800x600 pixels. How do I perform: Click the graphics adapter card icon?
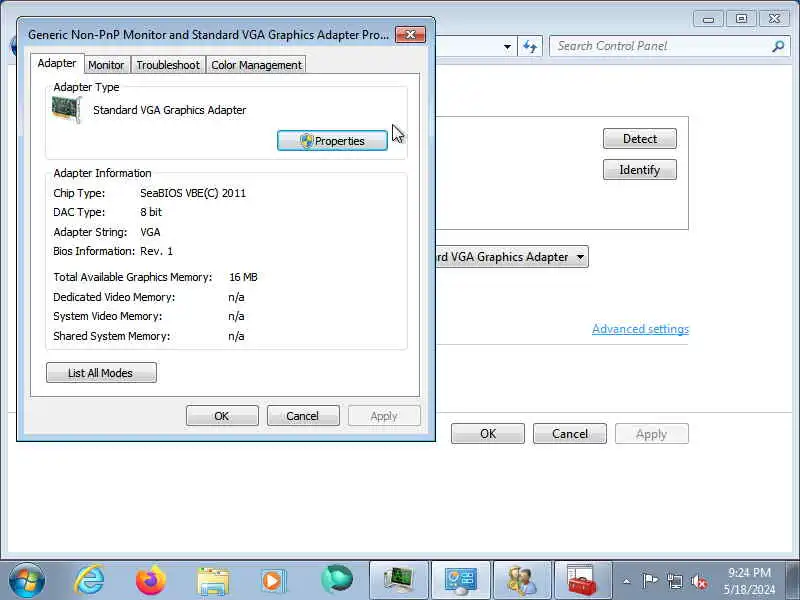click(x=66, y=110)
